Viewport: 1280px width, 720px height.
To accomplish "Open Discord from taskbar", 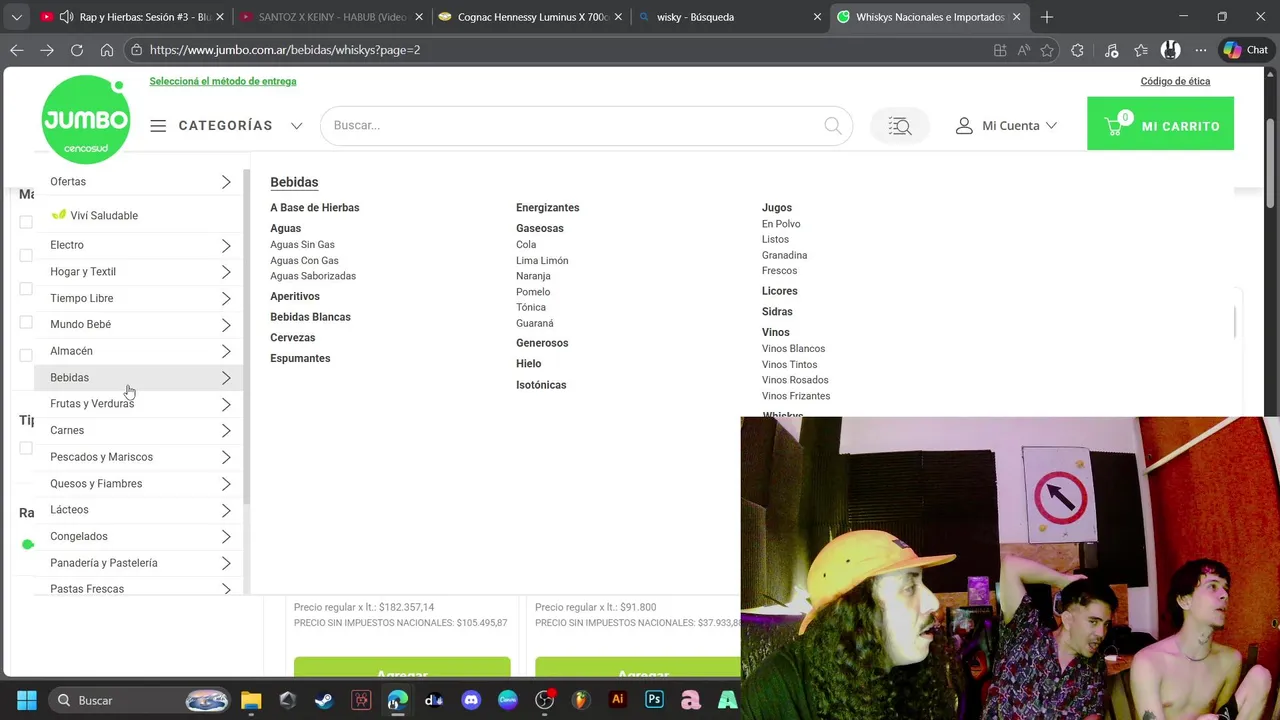I will (471, 700).
